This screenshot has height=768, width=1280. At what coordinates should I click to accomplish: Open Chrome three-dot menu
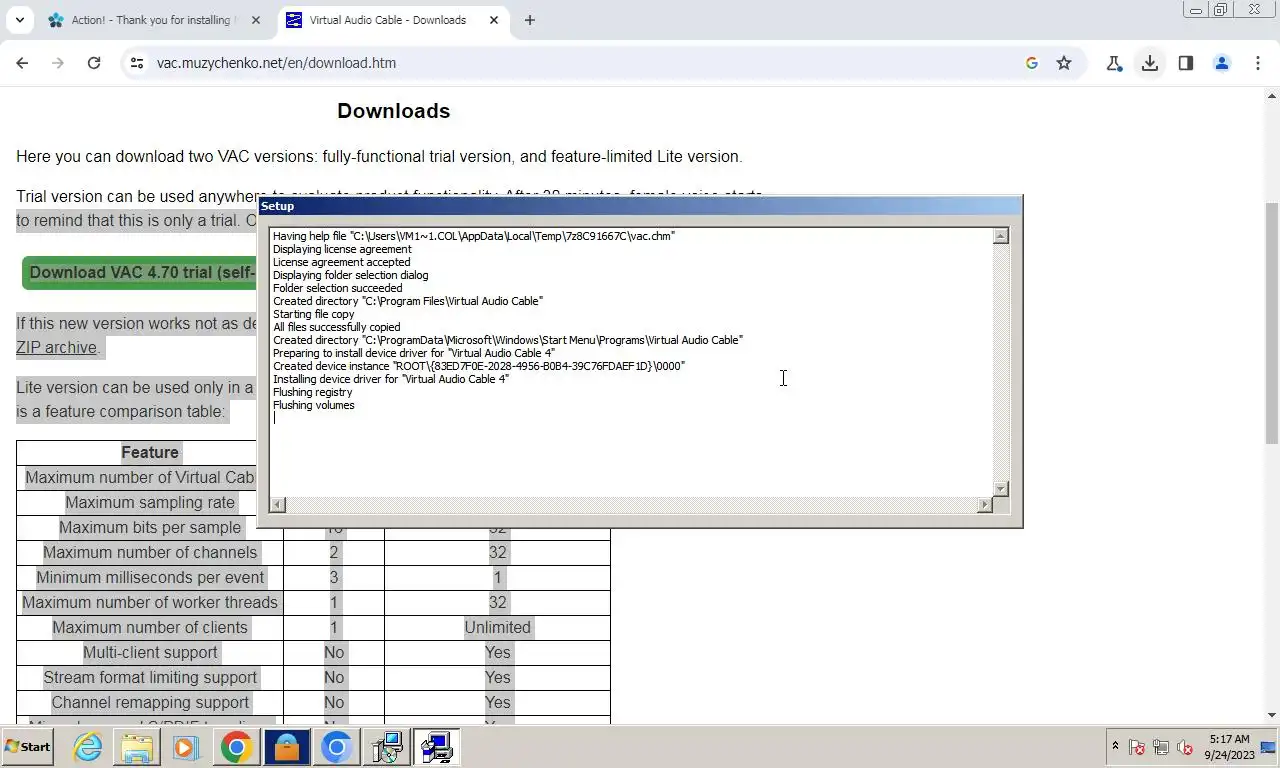[x=1258, y=63]
